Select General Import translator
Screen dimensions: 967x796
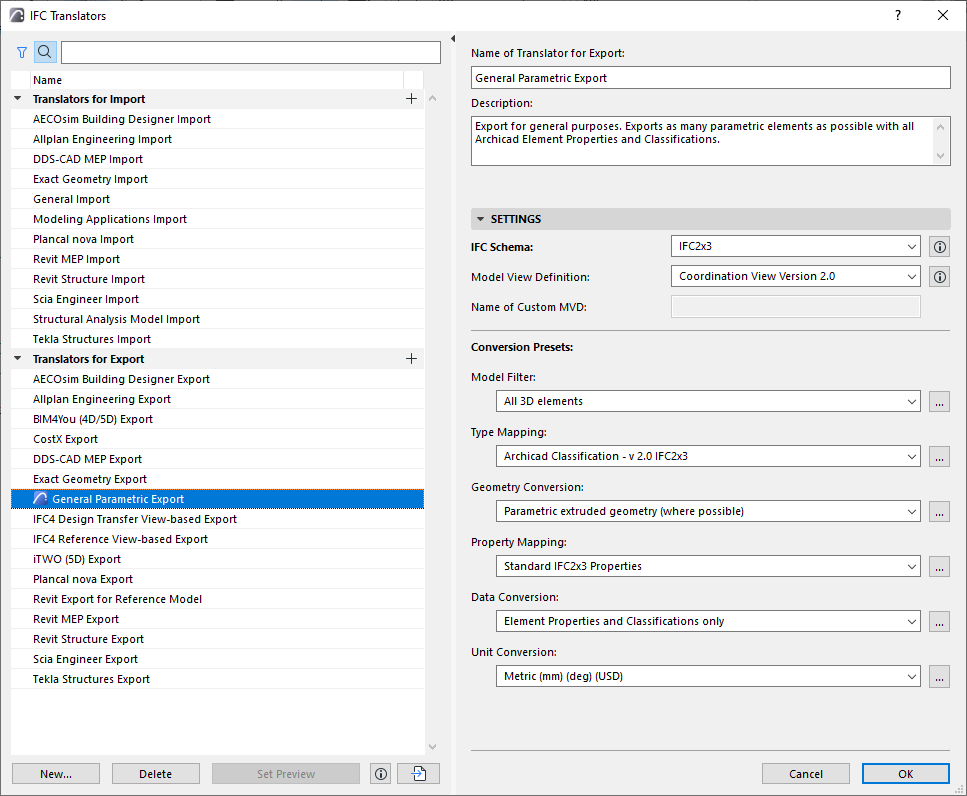click(217, 199)
